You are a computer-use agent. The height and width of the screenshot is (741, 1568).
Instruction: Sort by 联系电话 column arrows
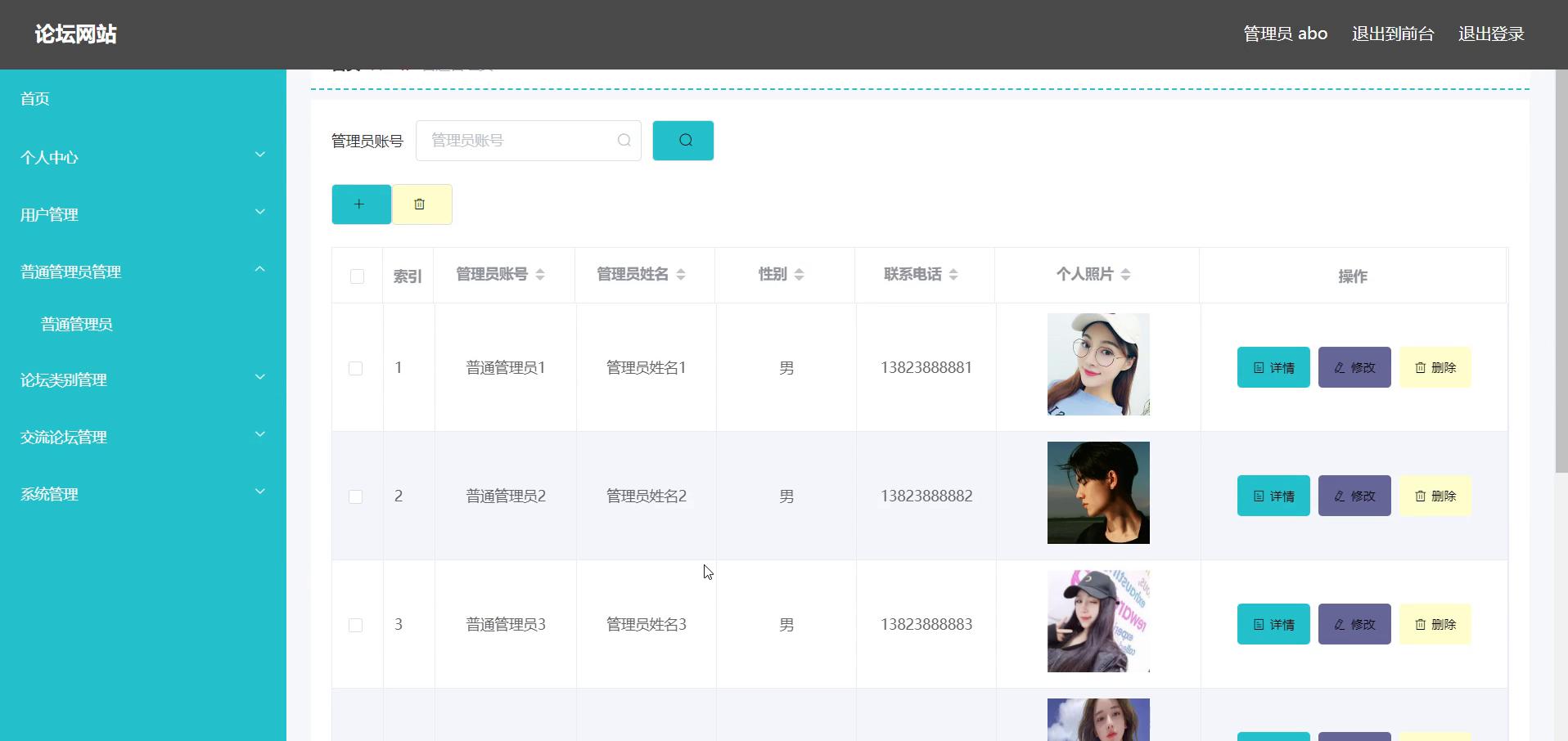pyautogui.click(x=953, y=275)
